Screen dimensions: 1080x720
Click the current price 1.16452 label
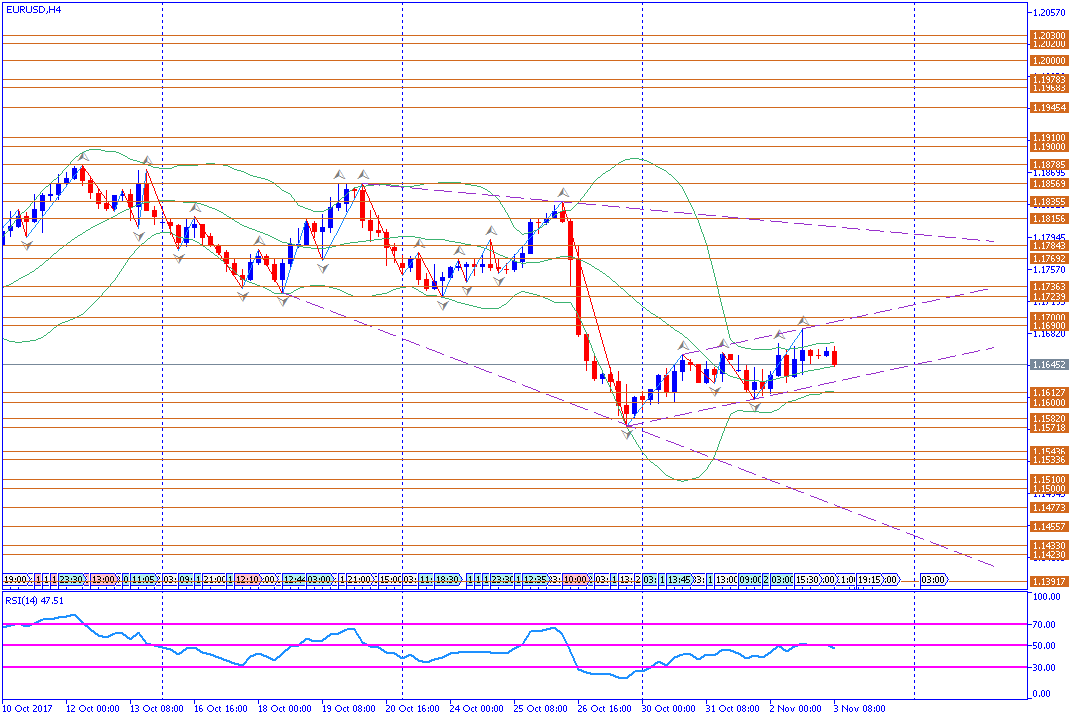pos(1049,364)
